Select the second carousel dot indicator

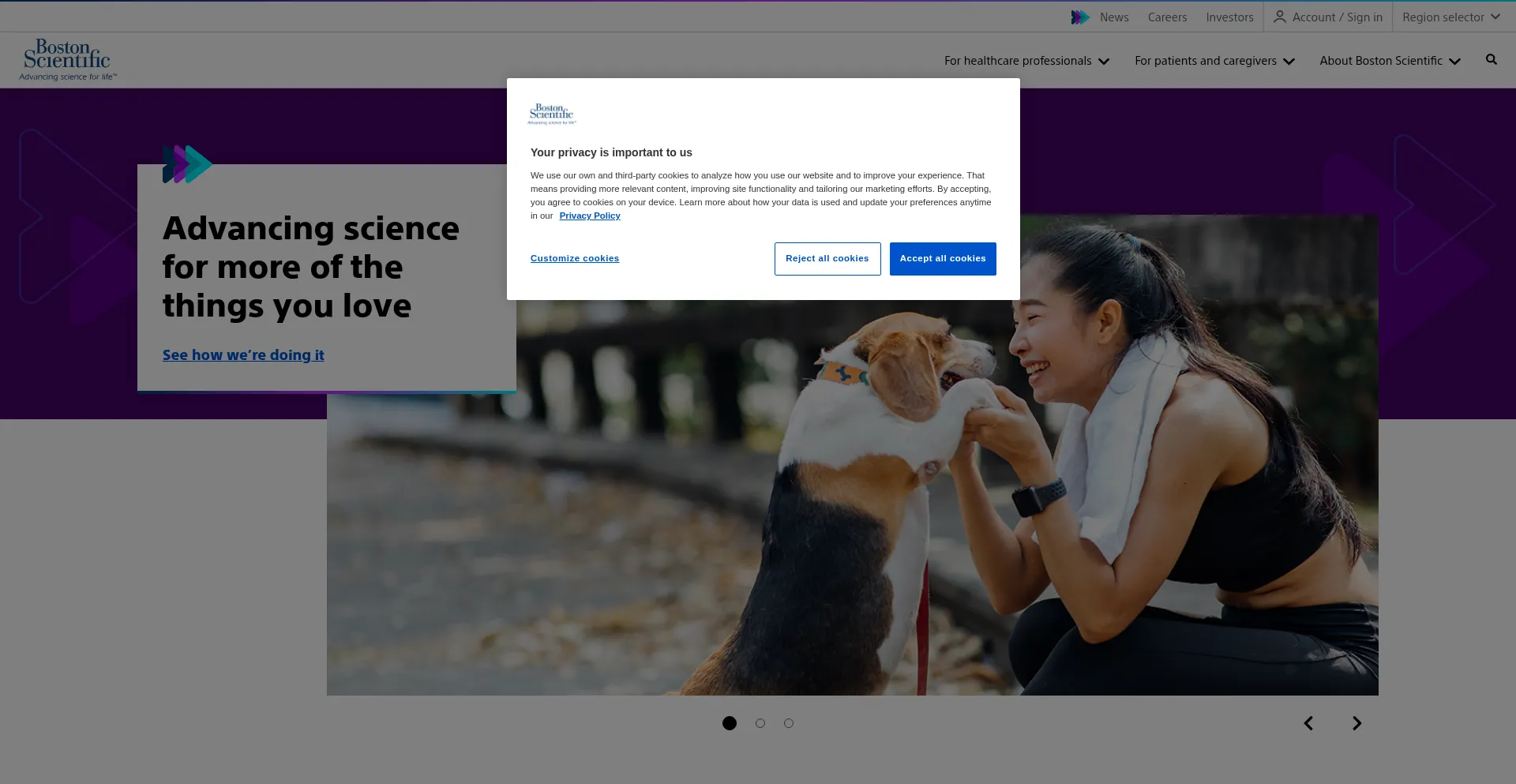click(760, 723)
